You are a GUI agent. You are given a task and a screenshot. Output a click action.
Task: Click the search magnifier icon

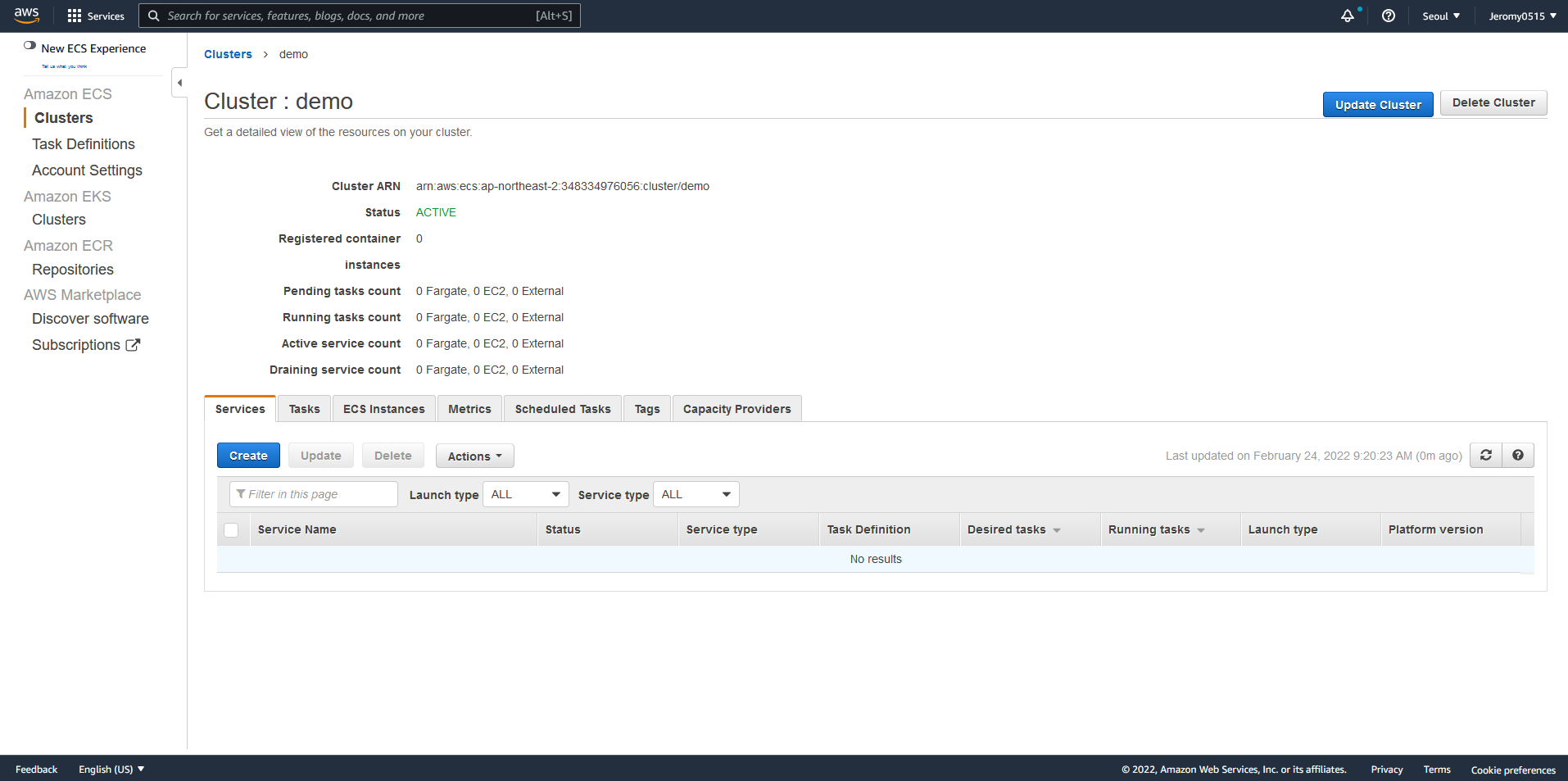pos(153,16)
